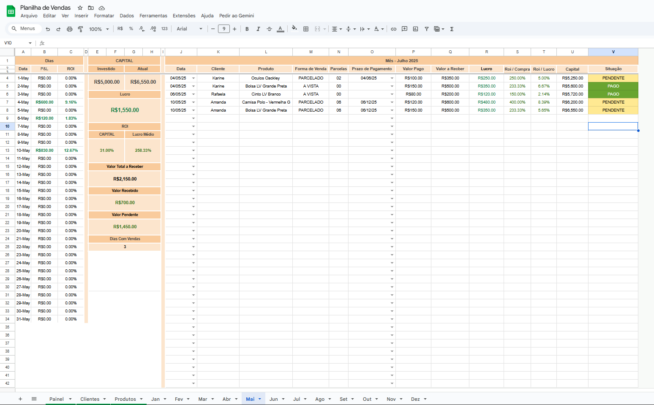654x405 pixels.
Task: Click the cell name box
Action: (x=18, y=43)
